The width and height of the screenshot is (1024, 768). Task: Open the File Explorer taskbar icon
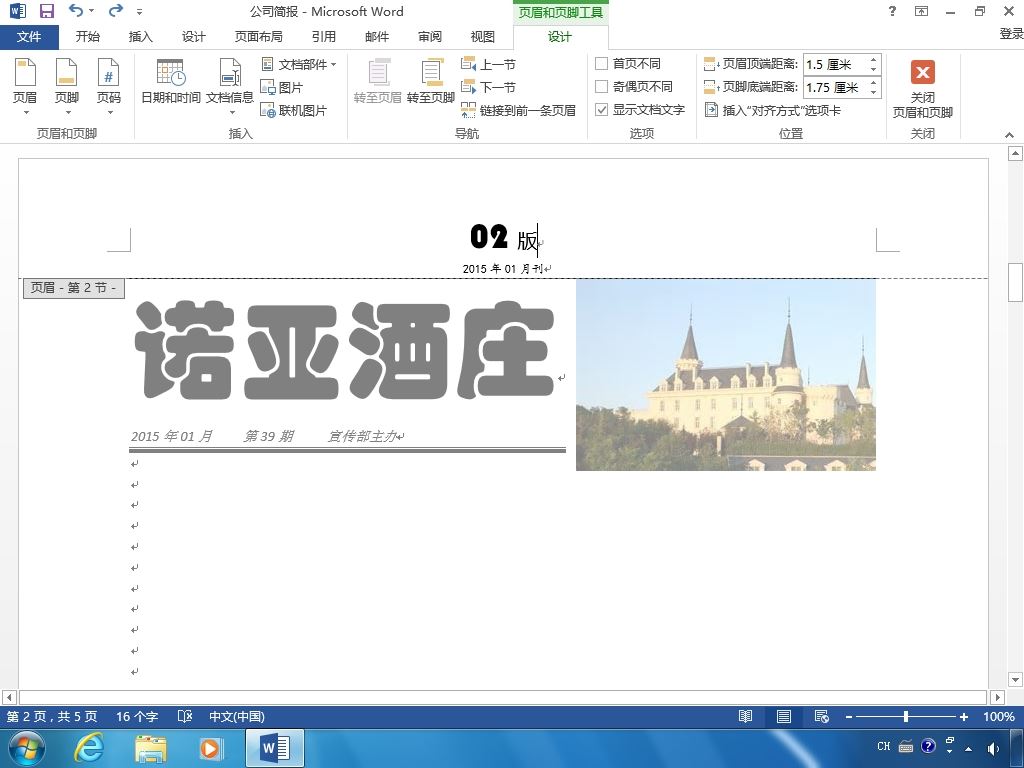click(x=151, y=748)
